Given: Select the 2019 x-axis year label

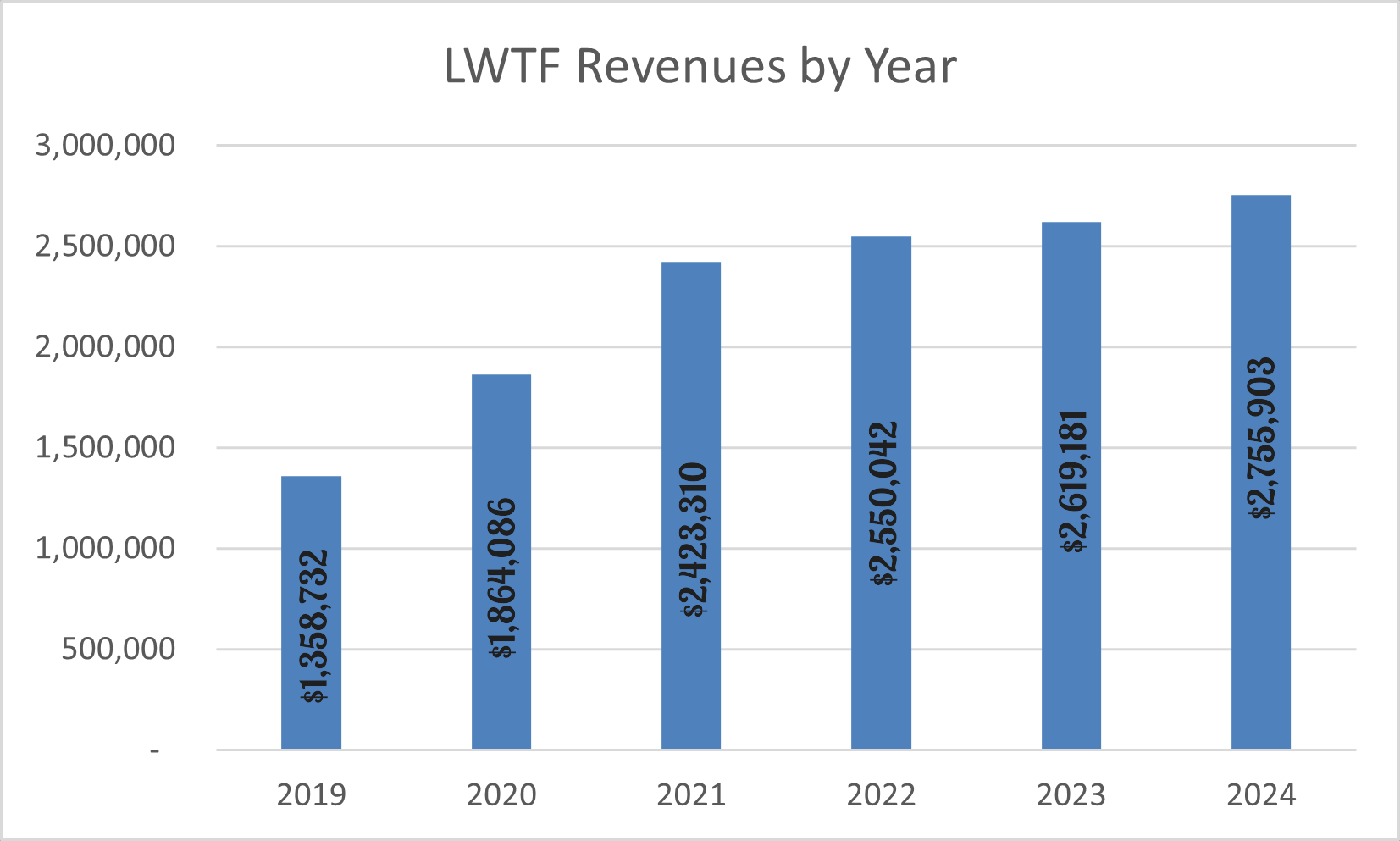Looking at the screenshot, I should pos(312,795).
